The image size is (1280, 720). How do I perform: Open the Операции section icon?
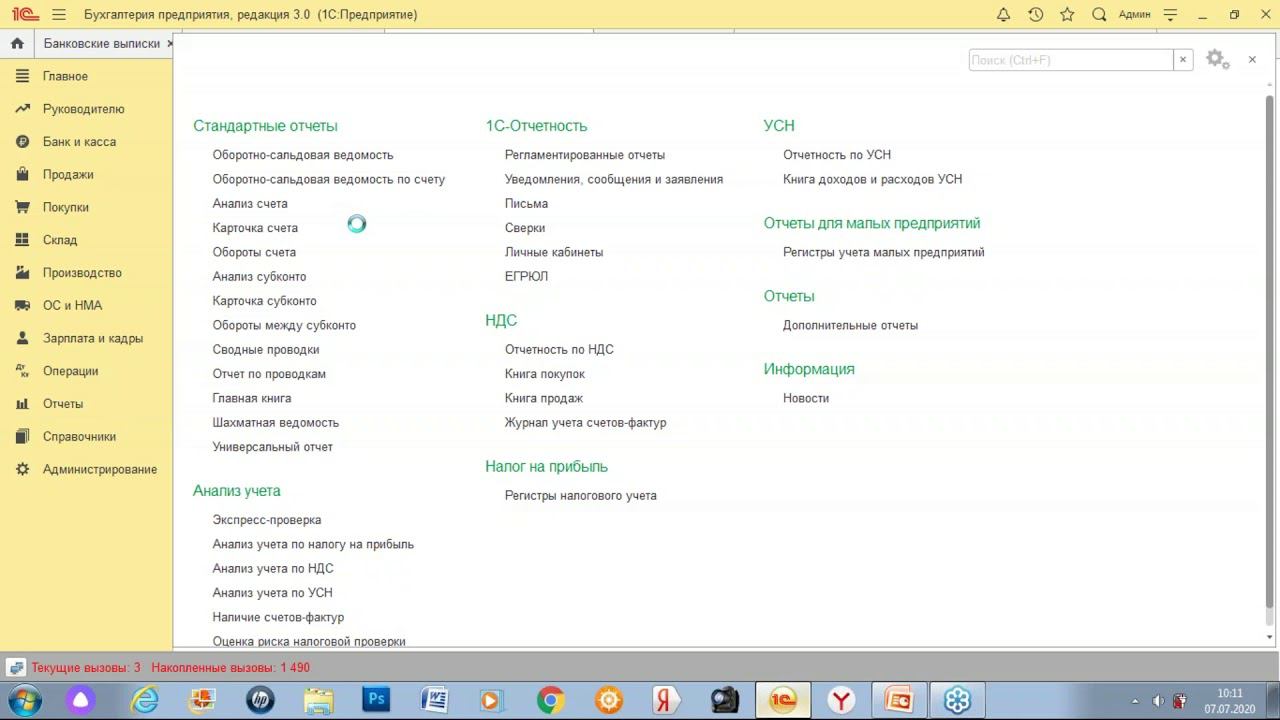click(x=22, y=371)
